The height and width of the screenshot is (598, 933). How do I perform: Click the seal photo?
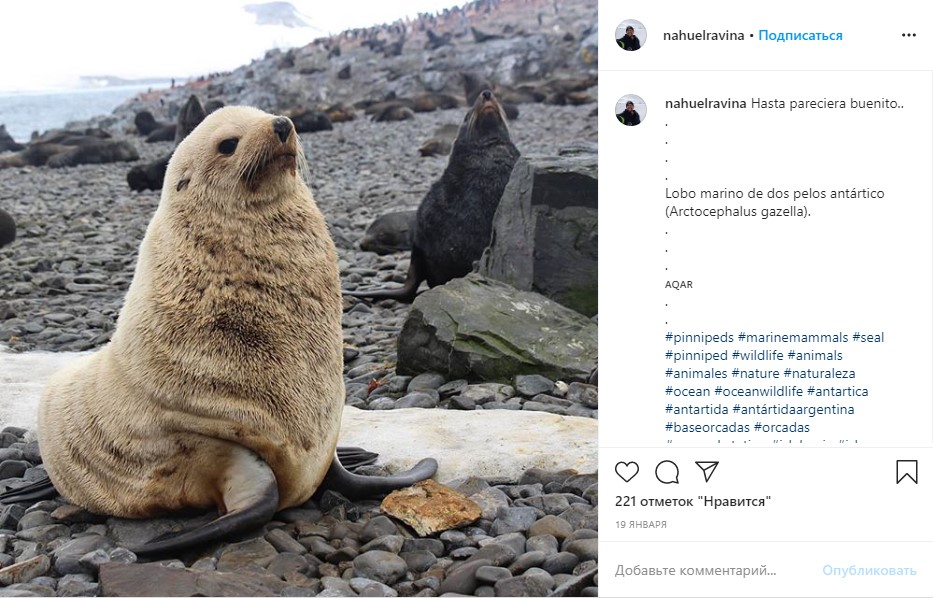coord(299,299)
